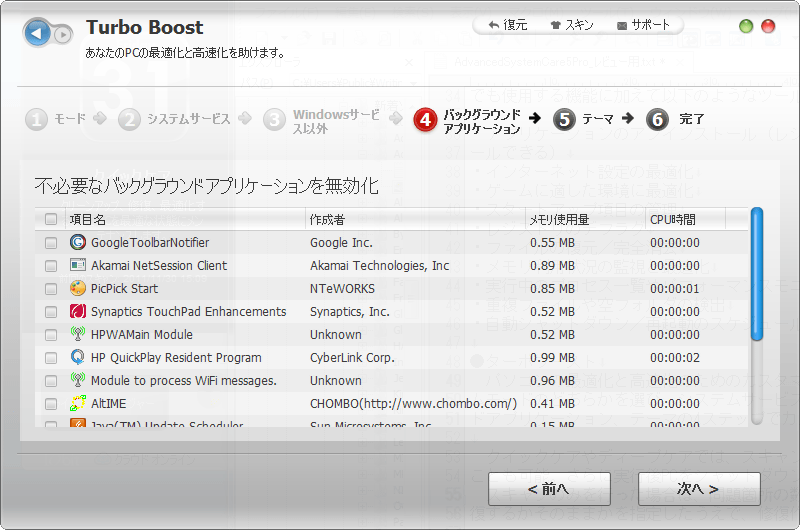
Task: Sort by CPU時間 column header
Action: coord(686,219)
